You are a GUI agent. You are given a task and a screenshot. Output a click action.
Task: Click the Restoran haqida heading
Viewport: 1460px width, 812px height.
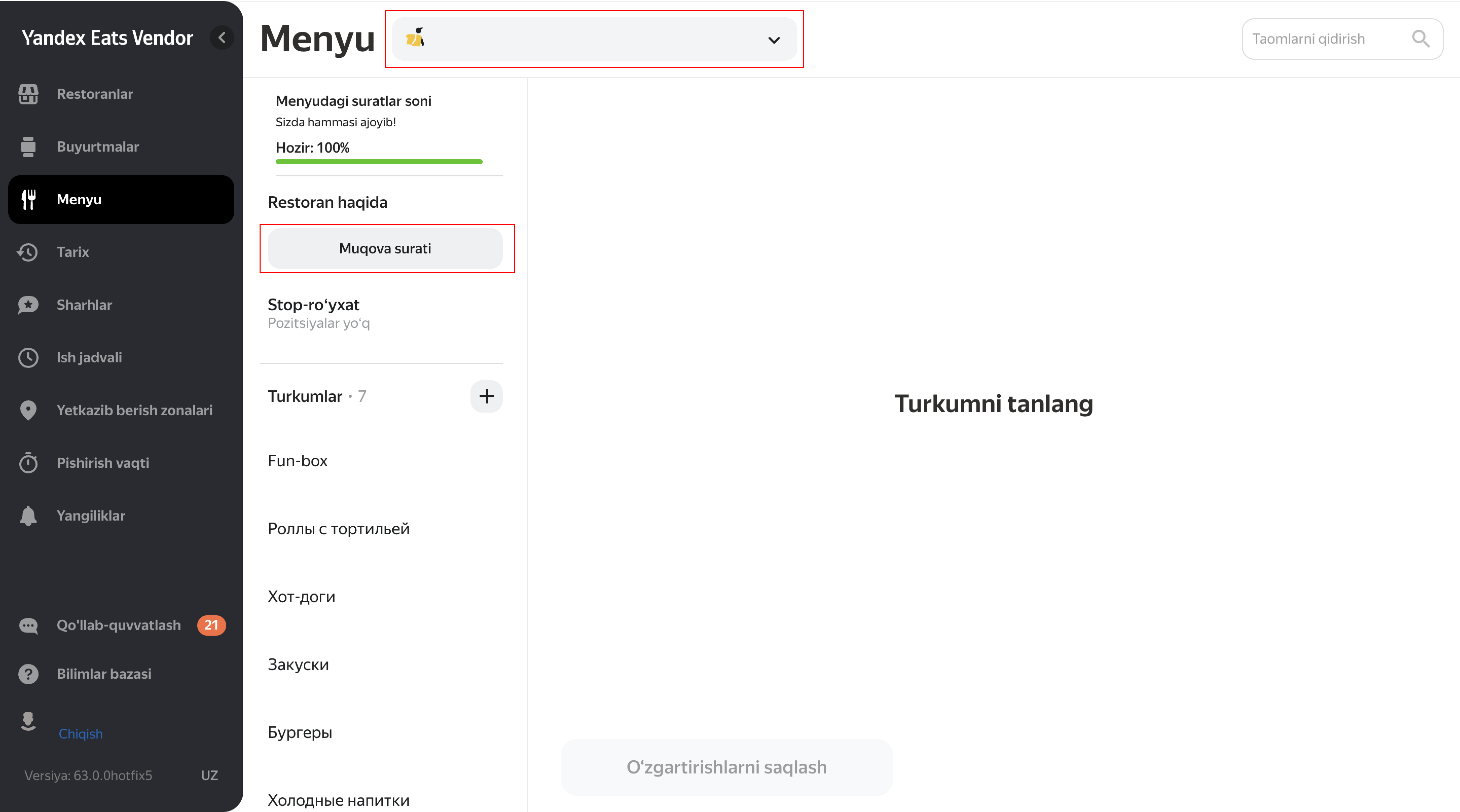click(x=327, y=202)
